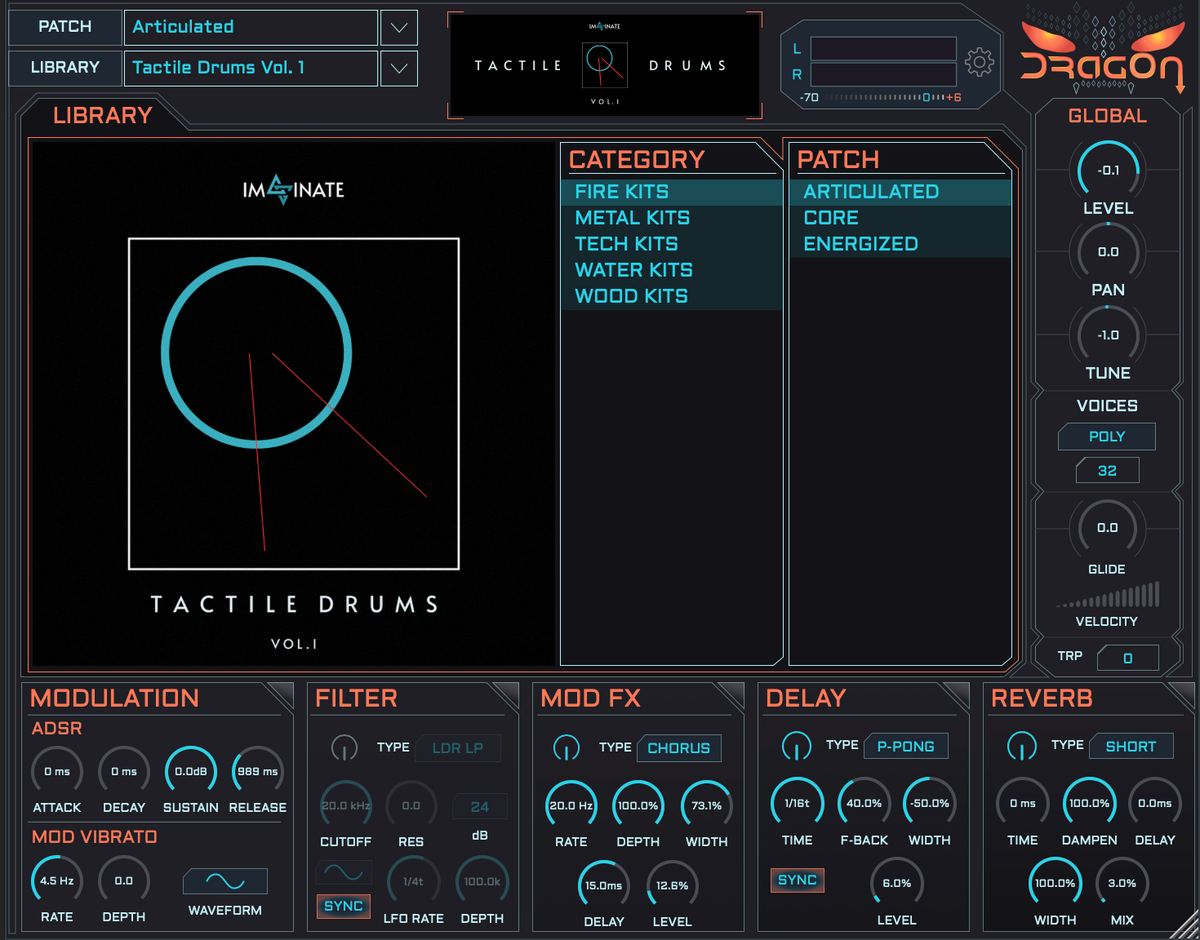1200x940 pixels.
Task: Click the Mod FX RATE knob
Action: point(571,805)
